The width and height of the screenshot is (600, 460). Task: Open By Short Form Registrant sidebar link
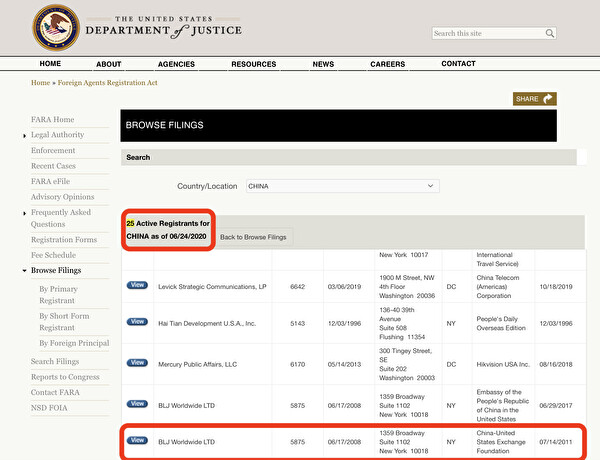tap(64, 322)
